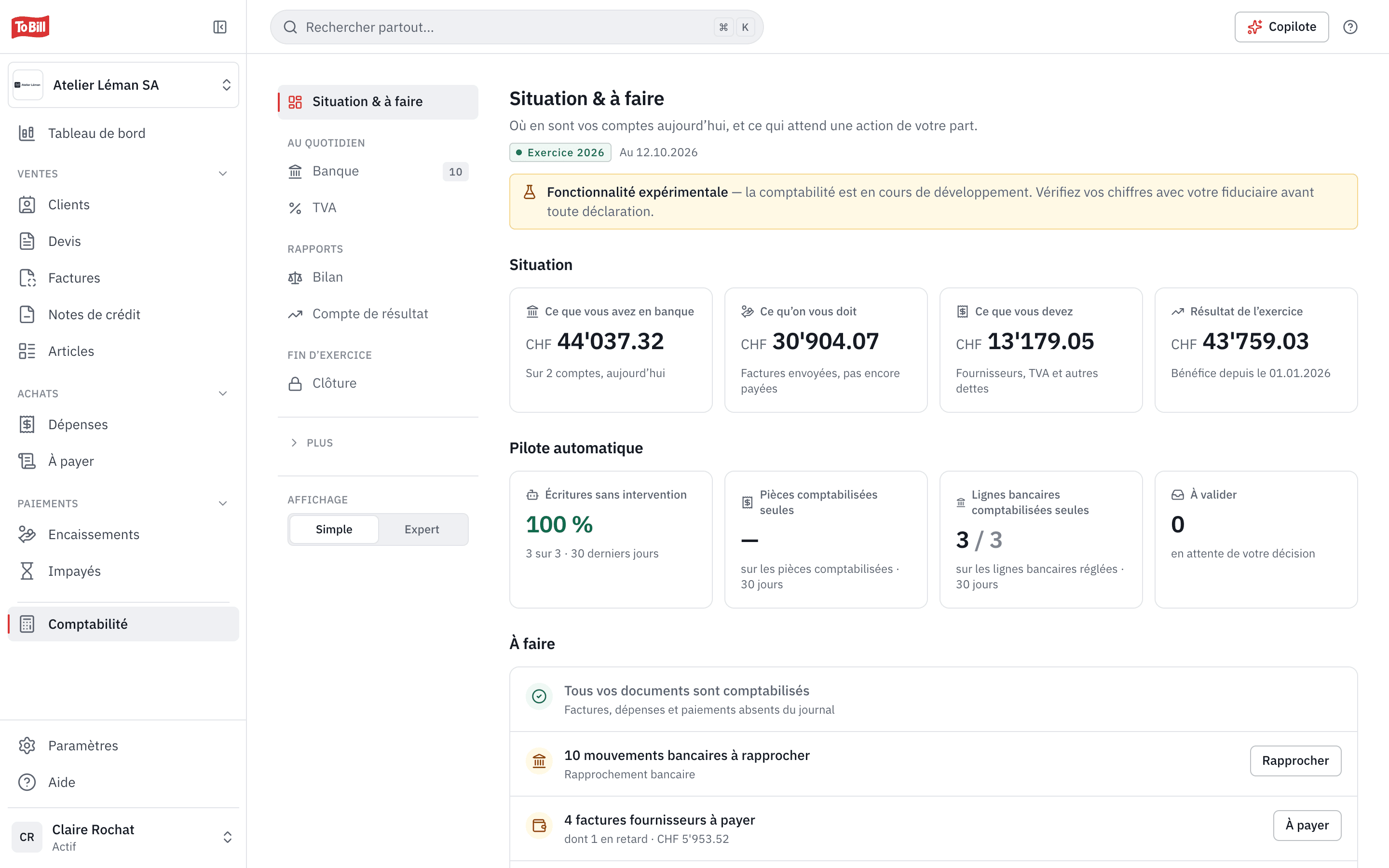The image size is (1389, 868).
Task: Open Impayés hourglass icon entry
Action: coord(27,571)
